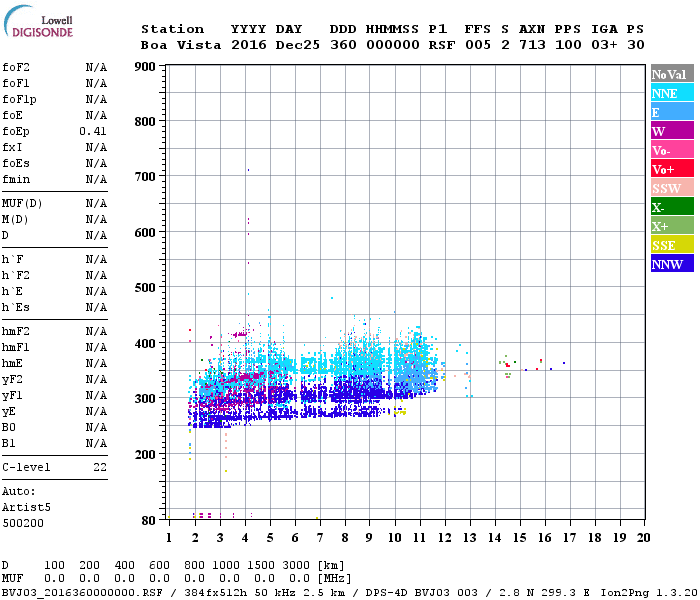Select the X+ light green legend swatch
Image resolution: width=700 pixels, height=600 pixels.
tap(672, 225)
